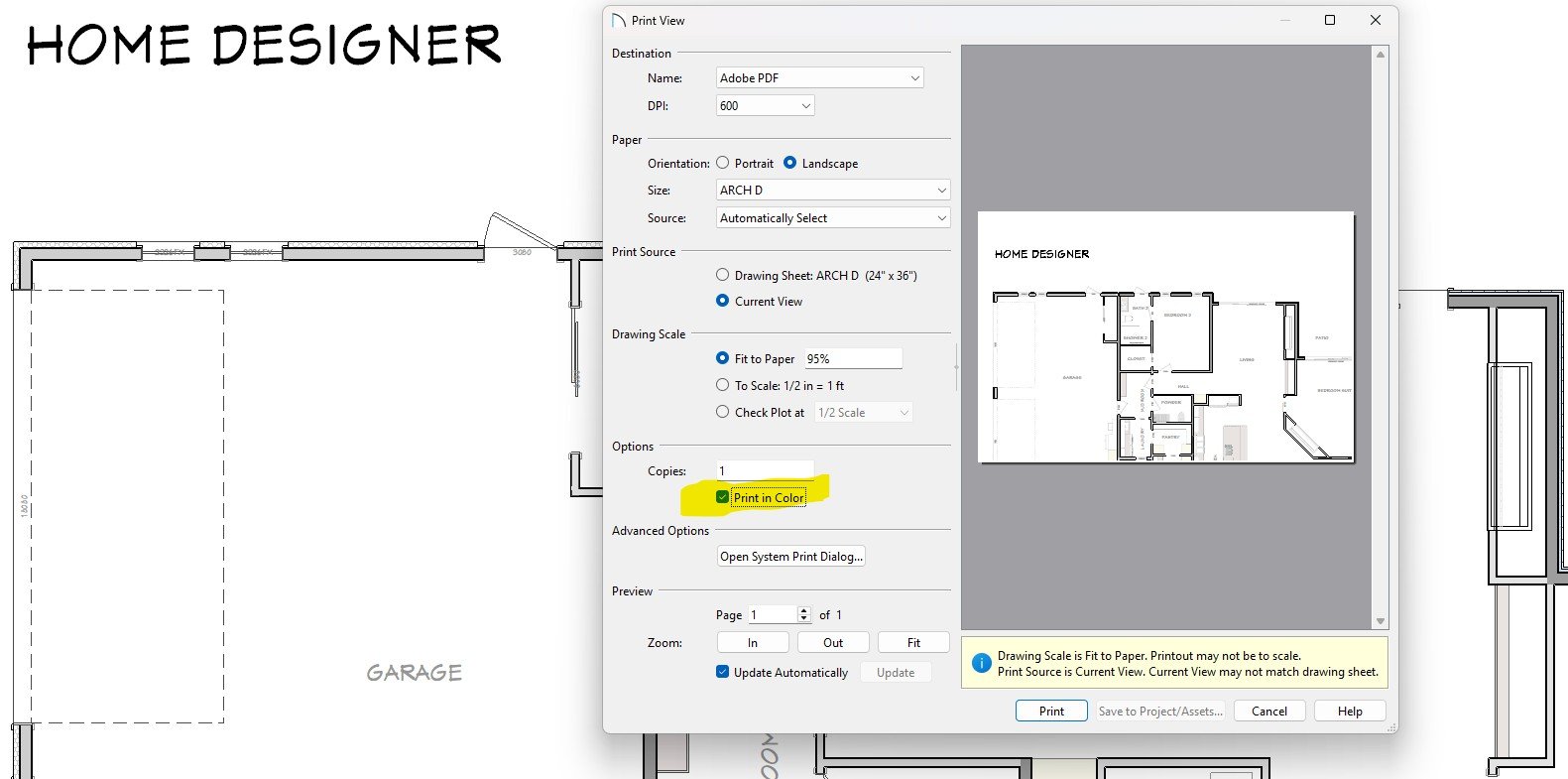Image resolution: width=1568 pixels, height=779 pixels.
Task: Click the Print View title bar icon
Action: tap(619, 21)
